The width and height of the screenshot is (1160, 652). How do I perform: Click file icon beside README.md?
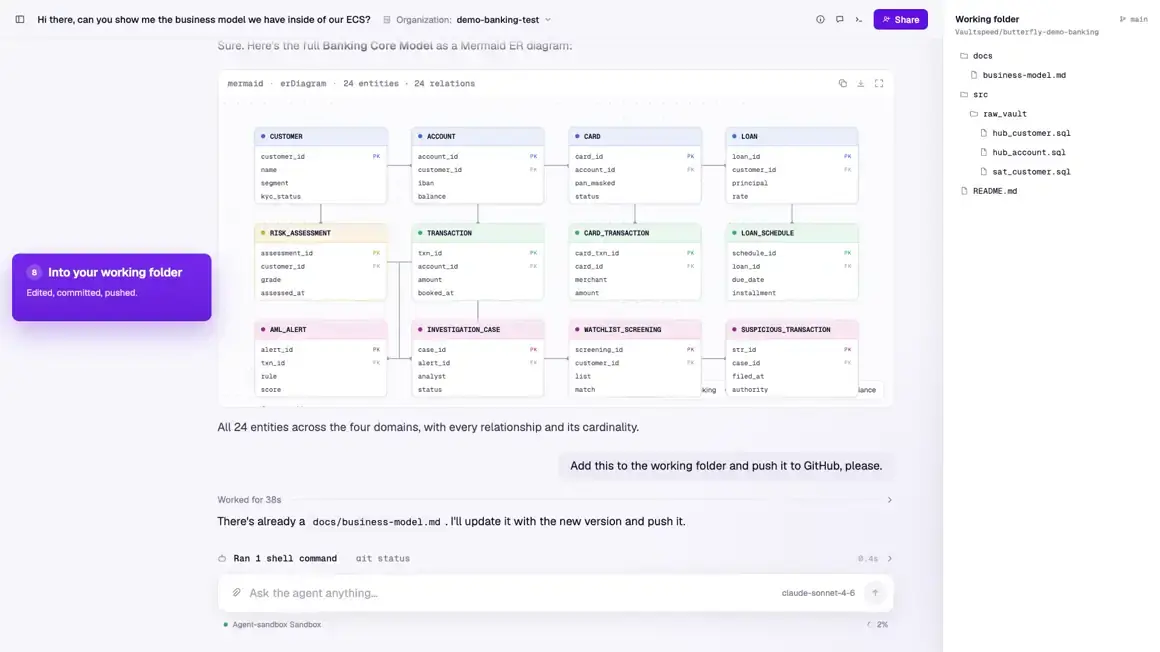pos(964,191)
